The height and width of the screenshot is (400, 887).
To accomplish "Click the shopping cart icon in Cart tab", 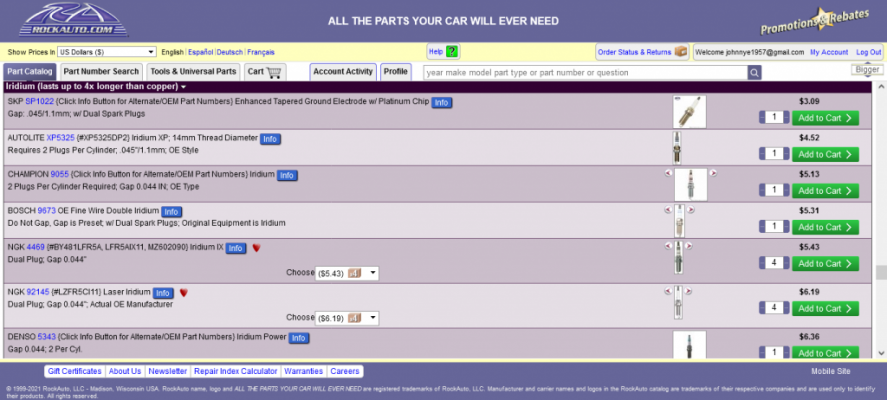I will point(274,72).
